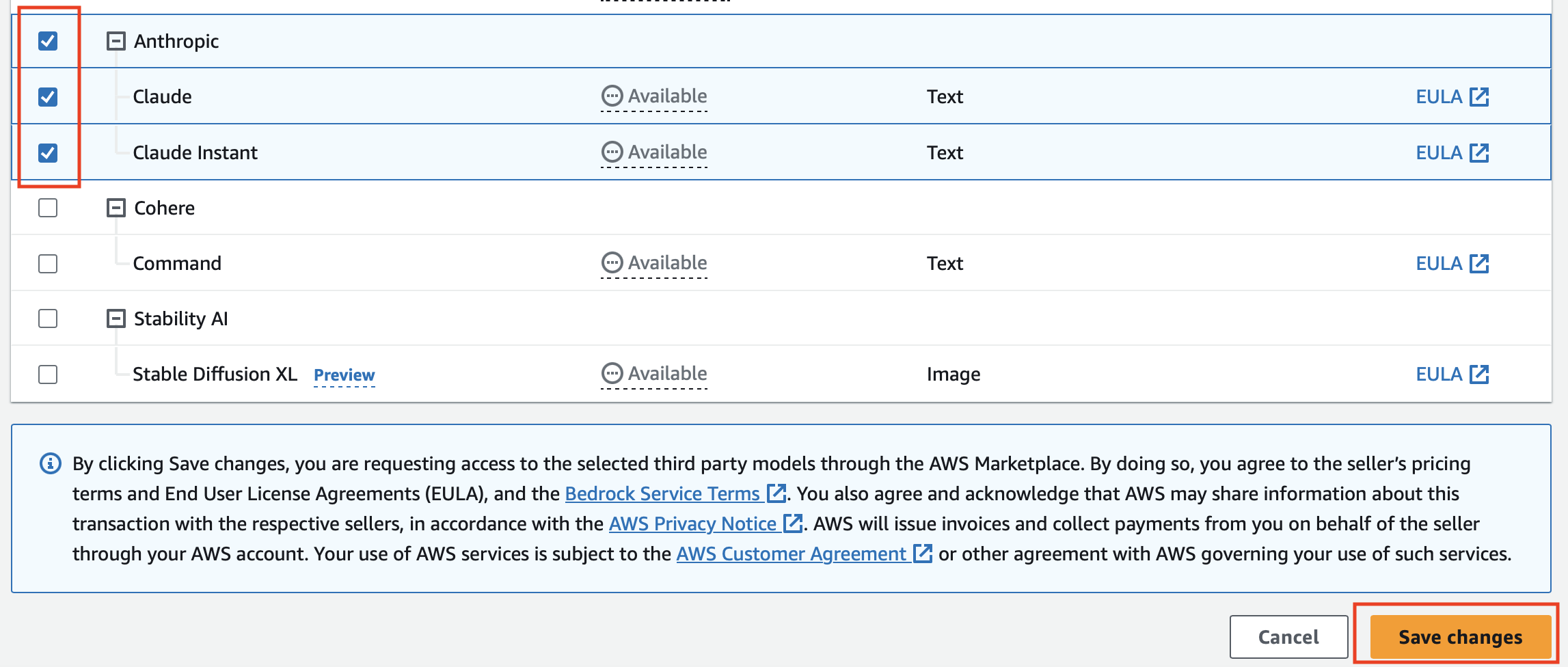This screenshot has height=667, width=1568.
Task: Click the Save changes button
Action: click(x=1461, y=637)
